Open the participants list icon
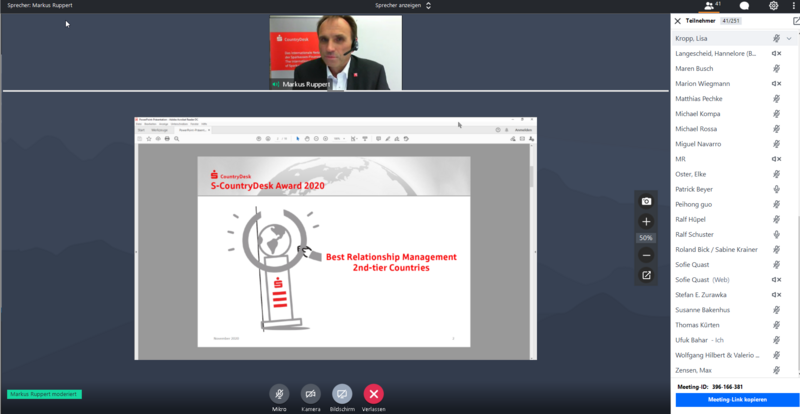Screen dimensions: 800x414 (x=711, y=6)
